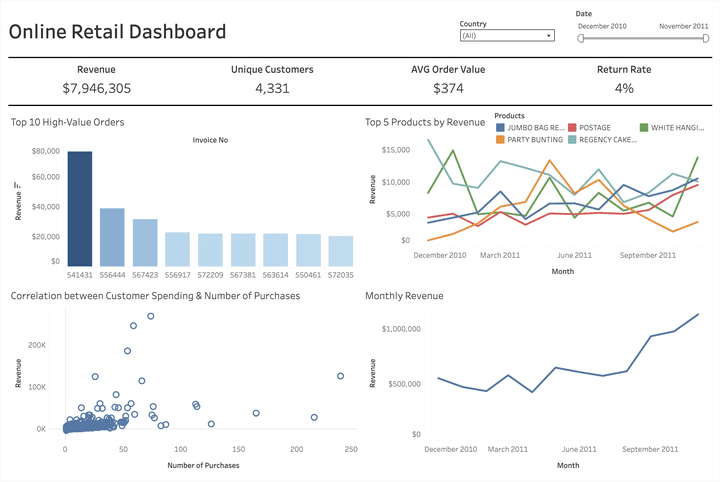The height and width of the screenshot is (482, 720).
Task: Click the Products legend heading
Action: pyautogui.click(x=509, y=116)
